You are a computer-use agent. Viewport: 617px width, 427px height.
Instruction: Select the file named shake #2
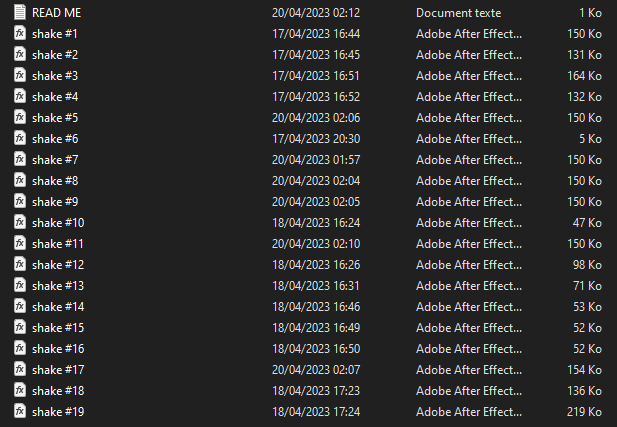(x=55, y=55)
